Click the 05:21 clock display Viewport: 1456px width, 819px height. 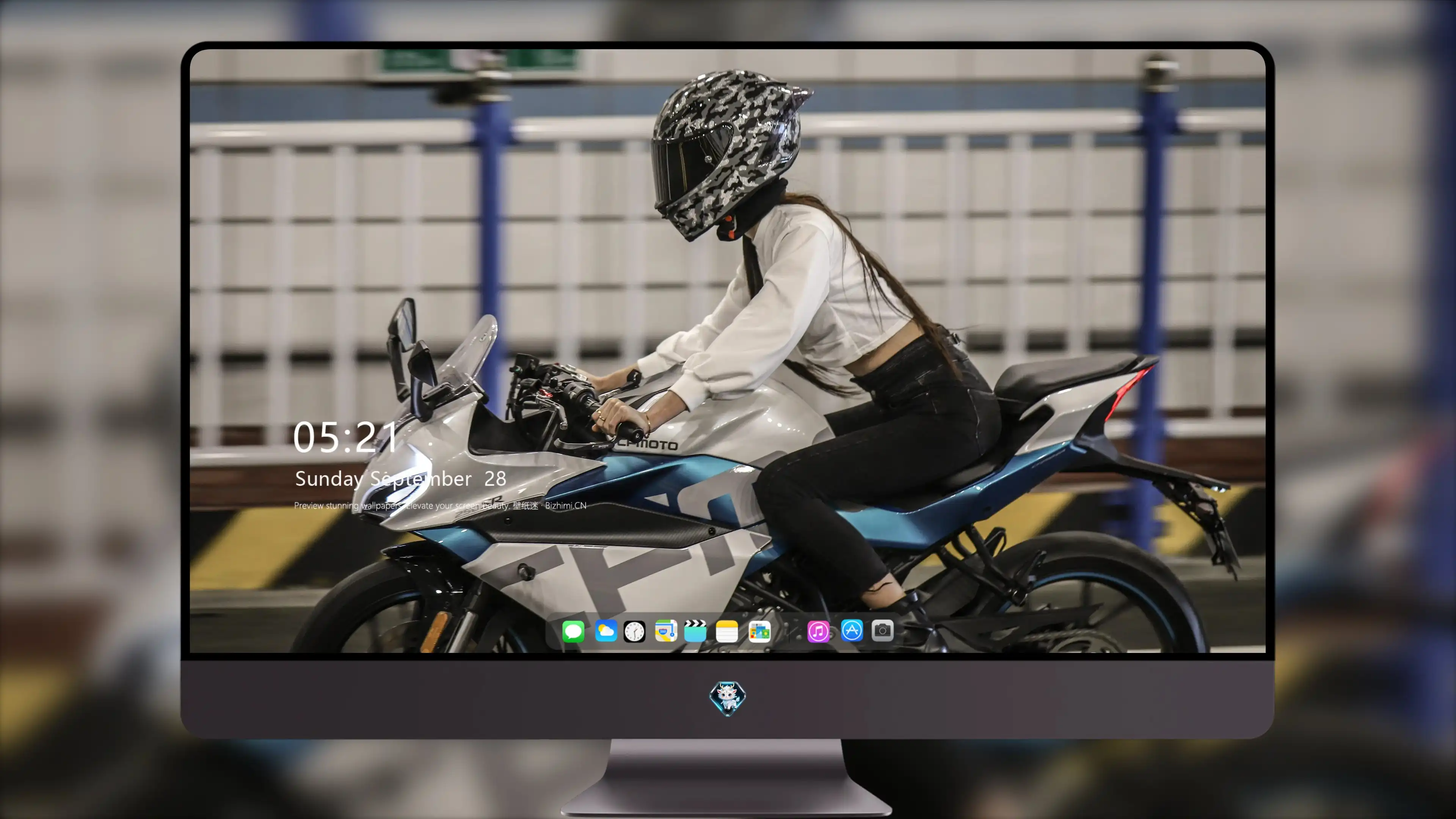[345, 437]
